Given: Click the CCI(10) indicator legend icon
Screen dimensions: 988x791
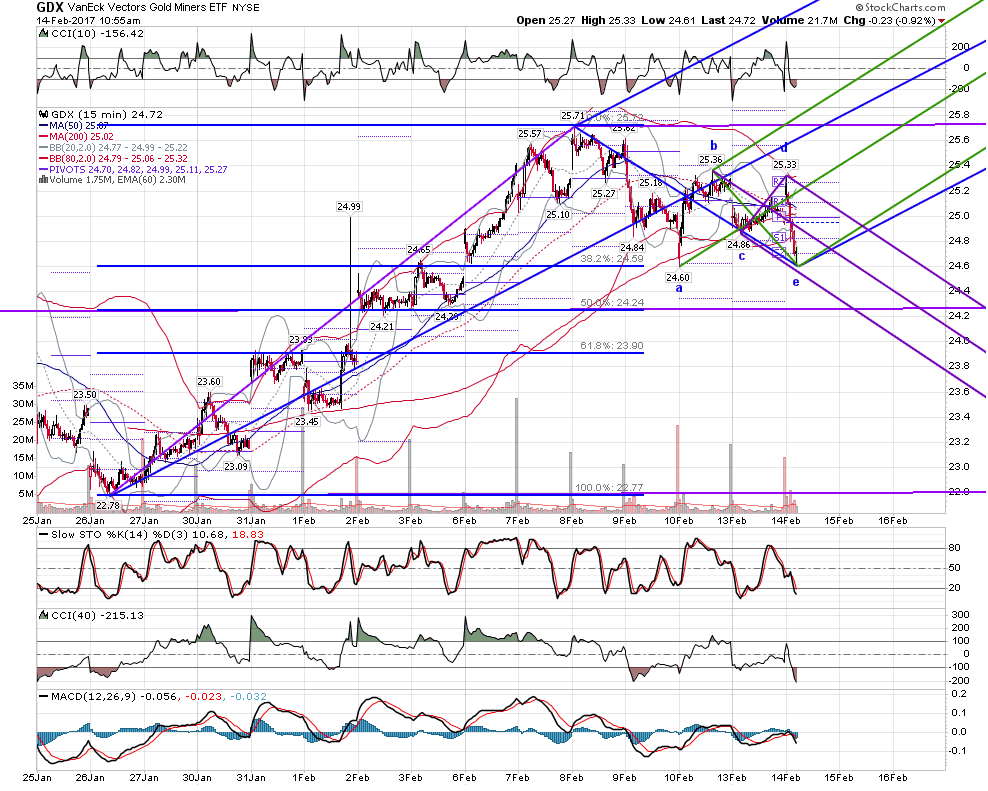Looking at the screenshot, I should [43, 33].
